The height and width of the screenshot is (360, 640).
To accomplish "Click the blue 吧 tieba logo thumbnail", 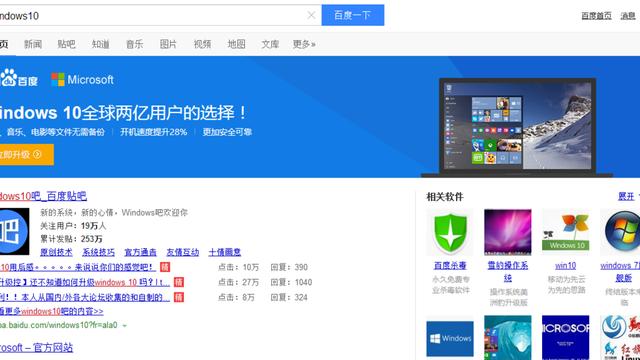I will click(14, 231).
